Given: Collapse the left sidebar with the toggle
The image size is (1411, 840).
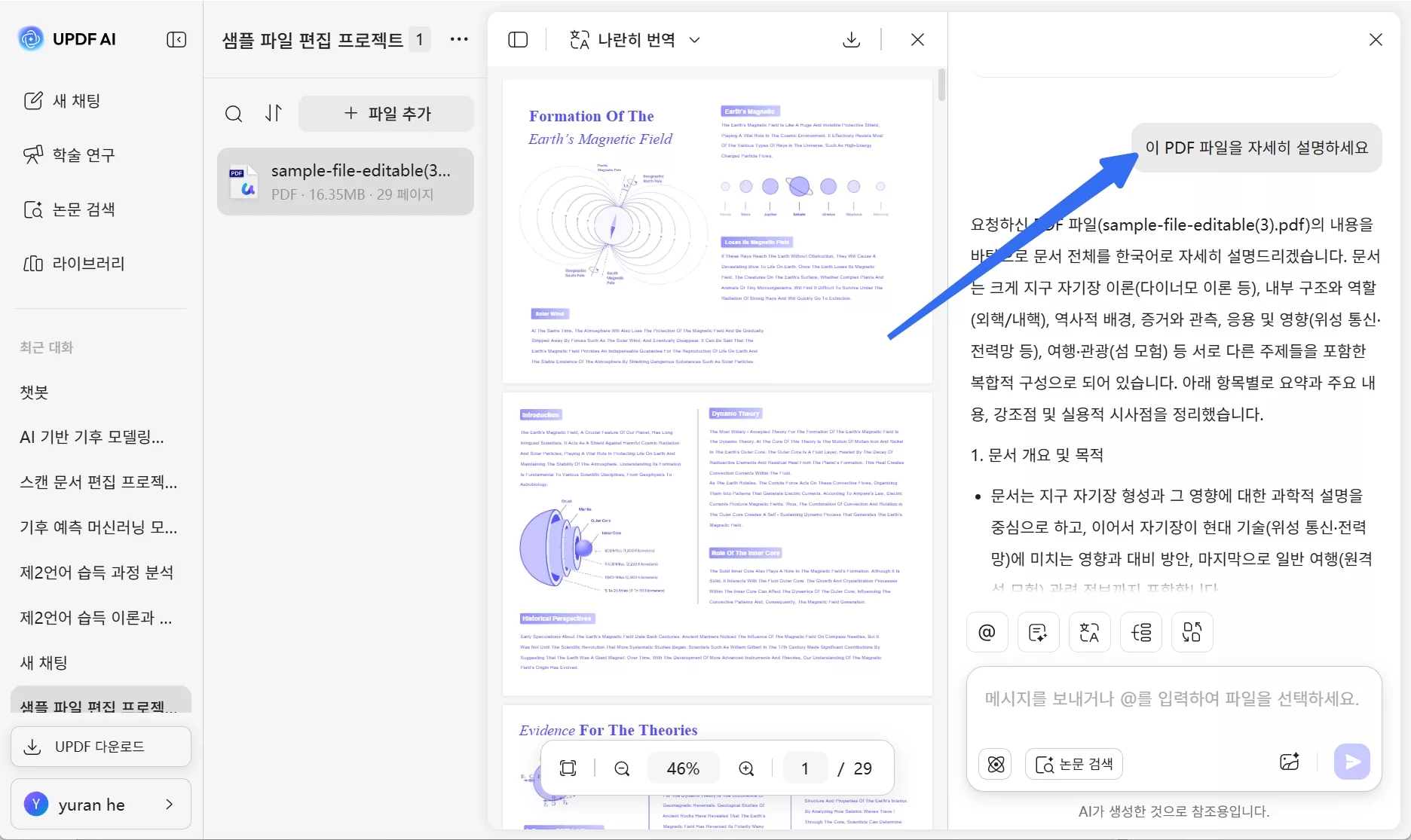Looking at the screenshot, I should 176,39.
